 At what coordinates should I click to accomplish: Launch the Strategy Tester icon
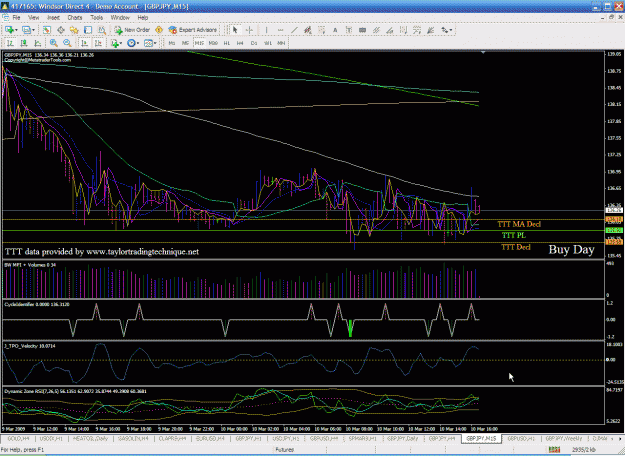coord(102,30)
